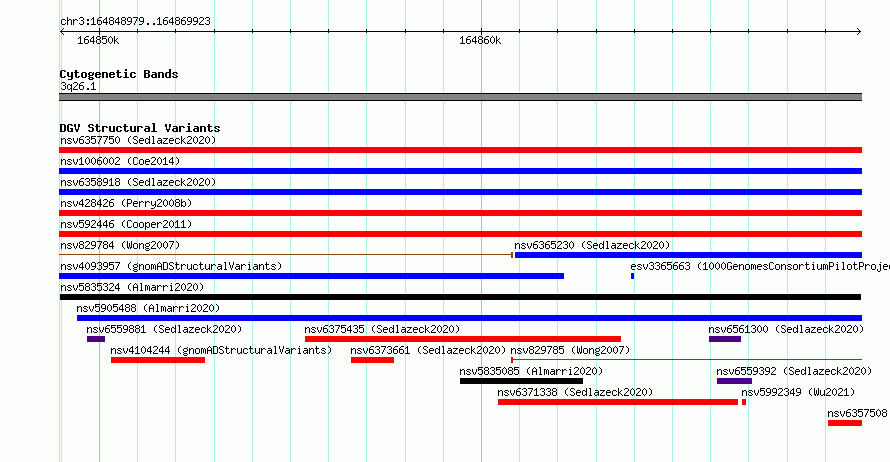Click the blue bar of nsv6358918
Viewport: 890px width, 462px height.
(460, 192)
